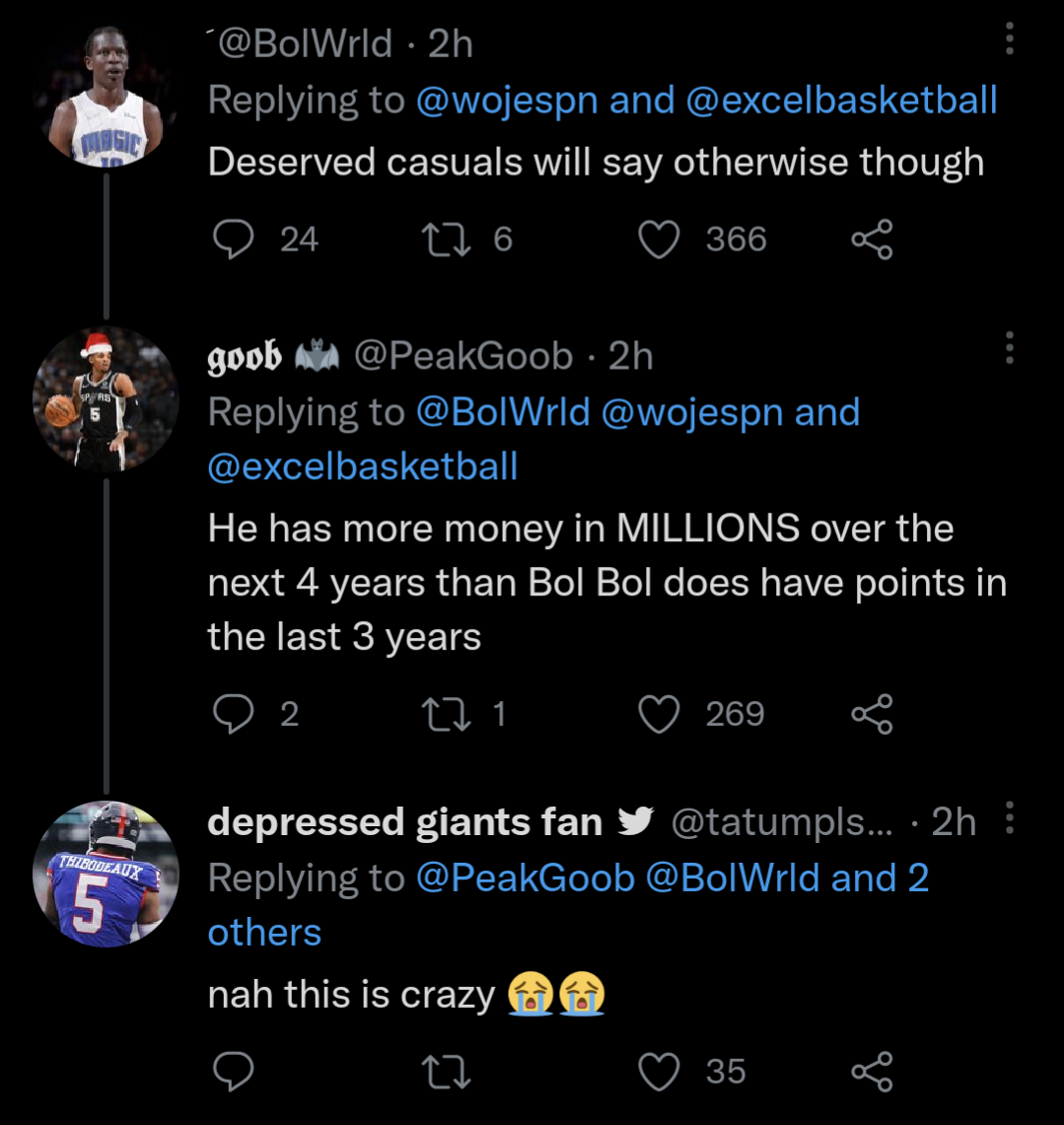Open the @PeakGoob profile handle link
The height and width of the screenshot is (1125, 1064).
526,878
